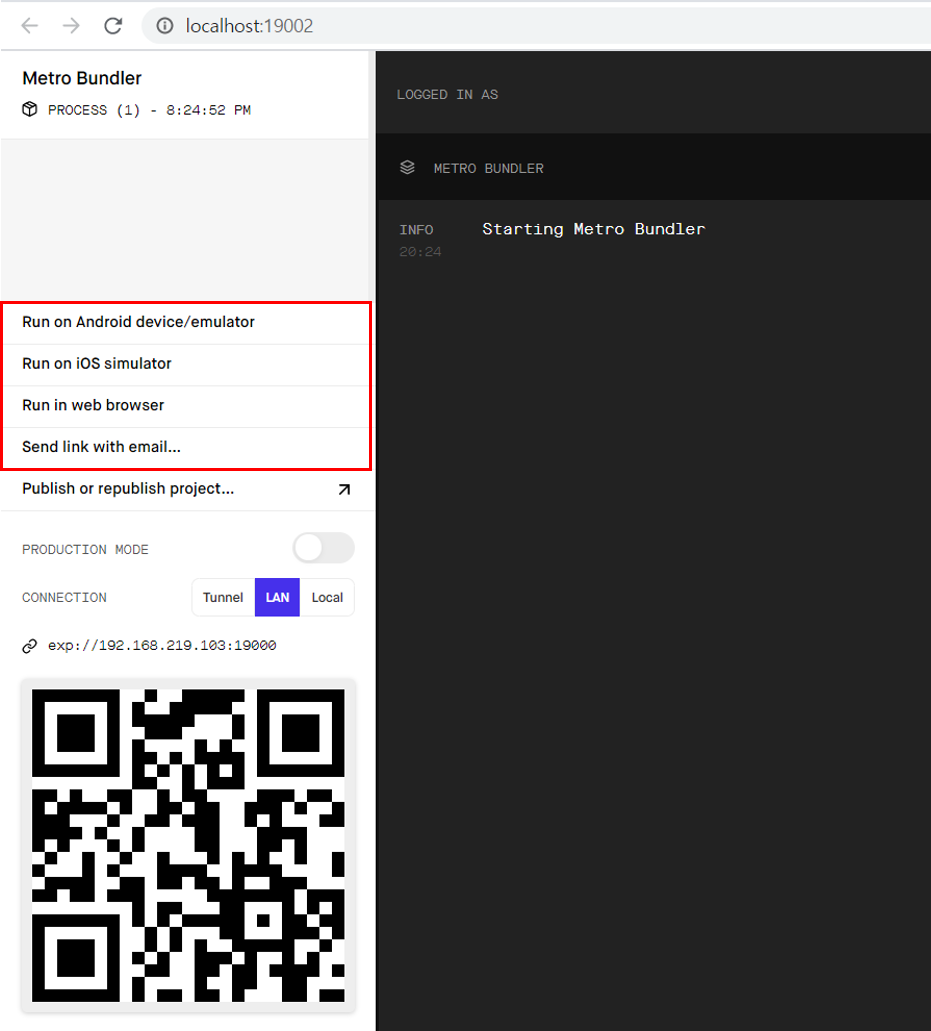Copy the exp://192.168.219.103:19000 URL
Viewport: 931px width, 1031px height.
162,646
